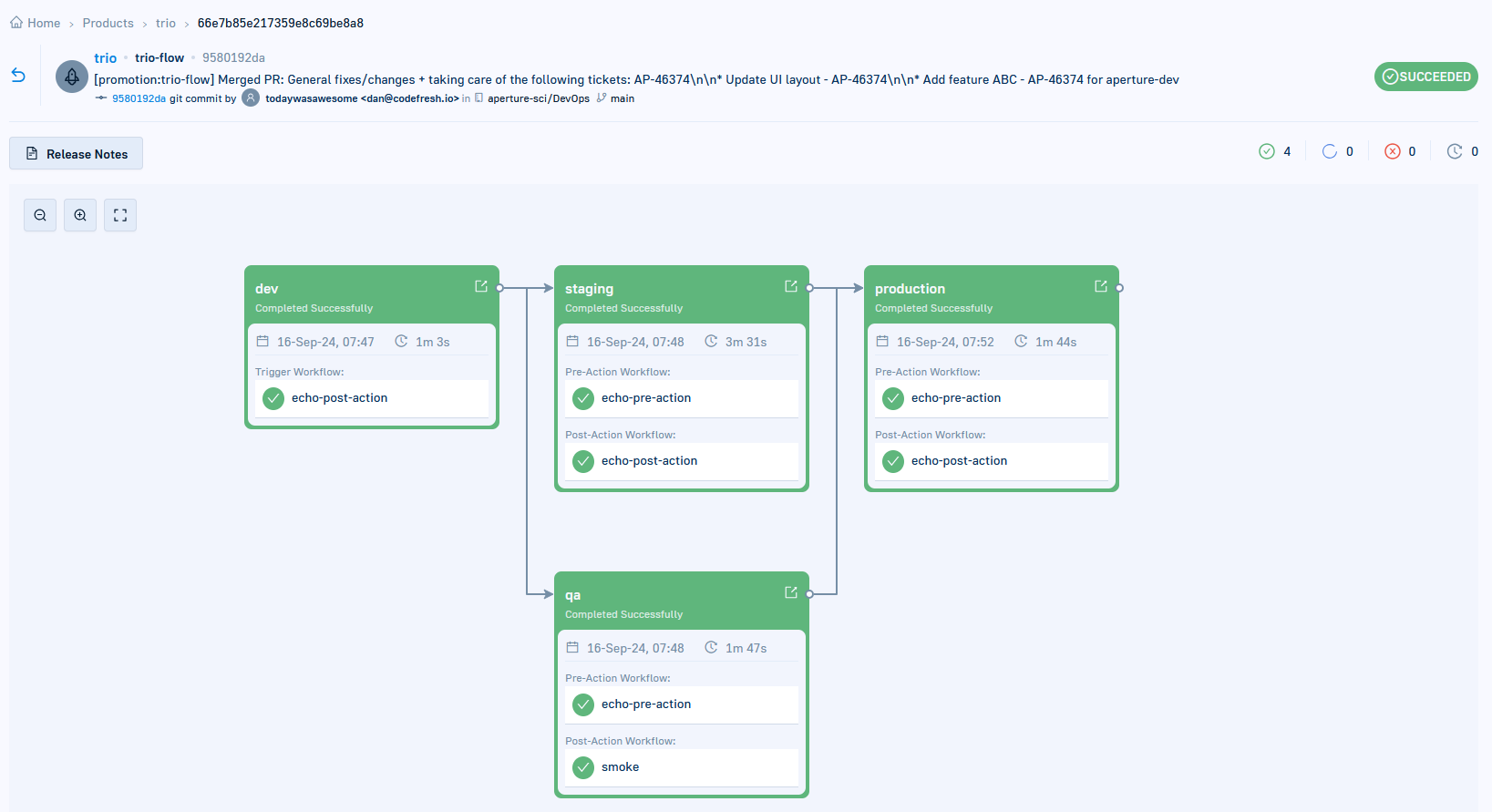Open the Products breadcrumb
Screen dimensions: 1492x812
pos(108,23)
